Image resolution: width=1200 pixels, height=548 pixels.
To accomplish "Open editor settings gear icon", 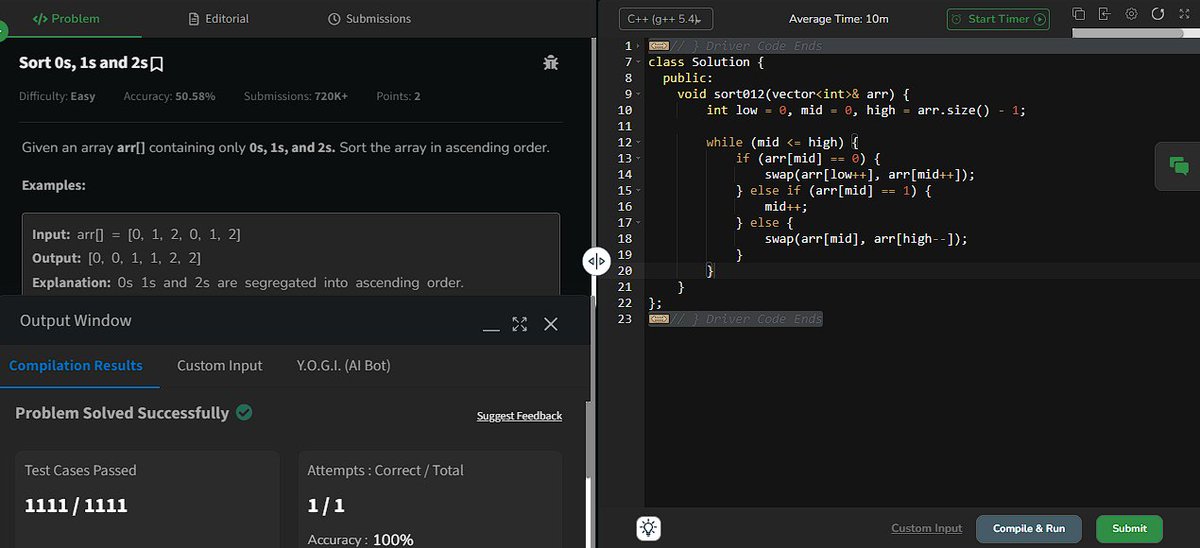I will tap(1131, 14).
